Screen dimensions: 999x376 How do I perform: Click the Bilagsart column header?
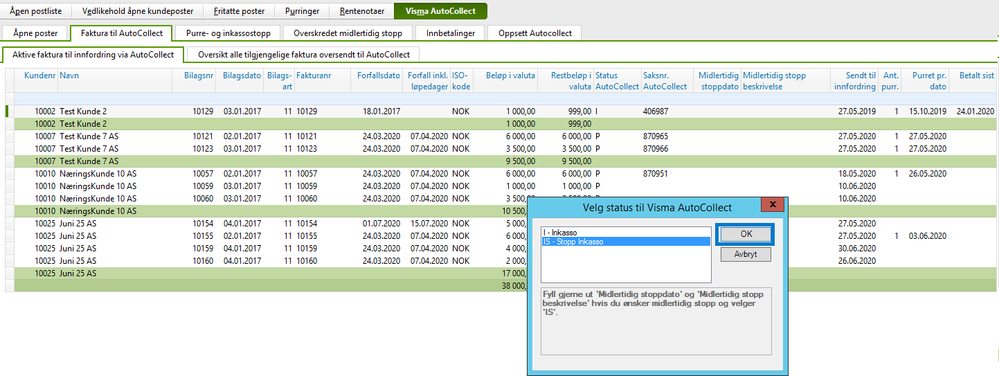tap(279, 80)
